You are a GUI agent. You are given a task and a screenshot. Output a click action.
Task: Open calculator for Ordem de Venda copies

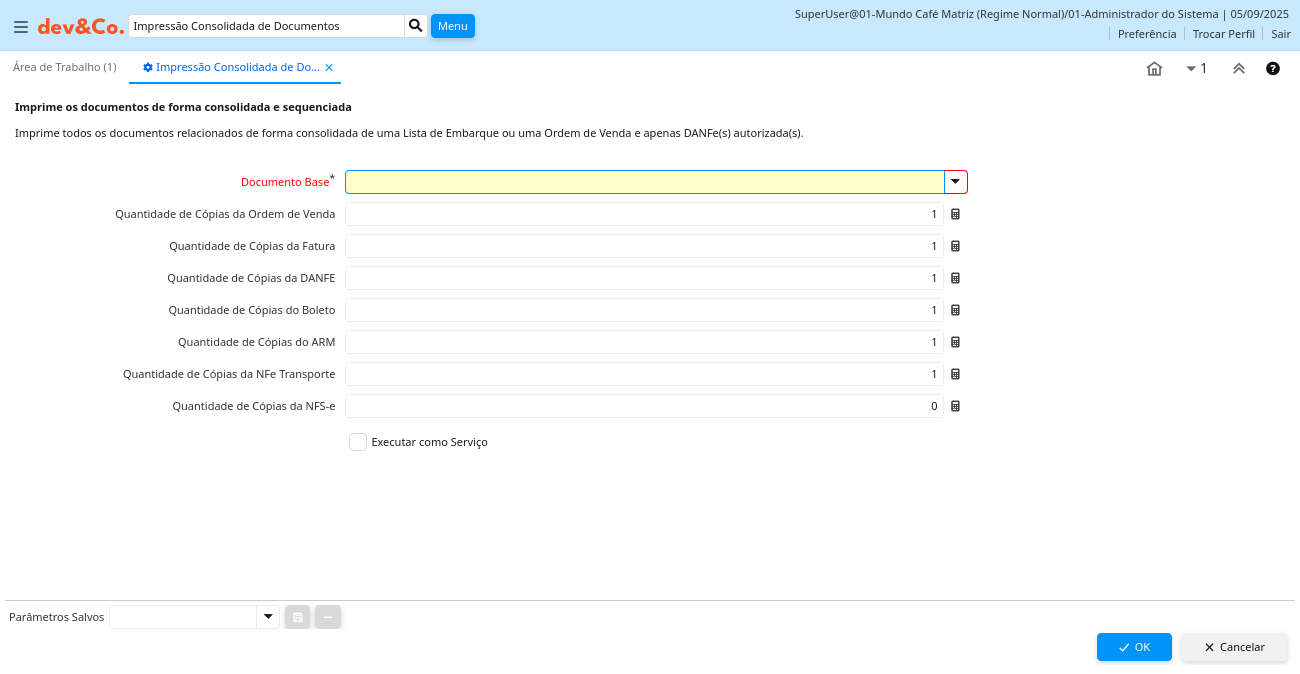pos(955,214)
